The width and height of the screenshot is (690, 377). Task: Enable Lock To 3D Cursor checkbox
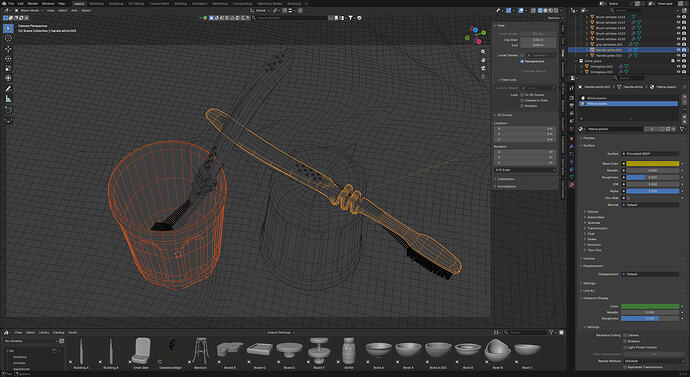coord(522,95)
